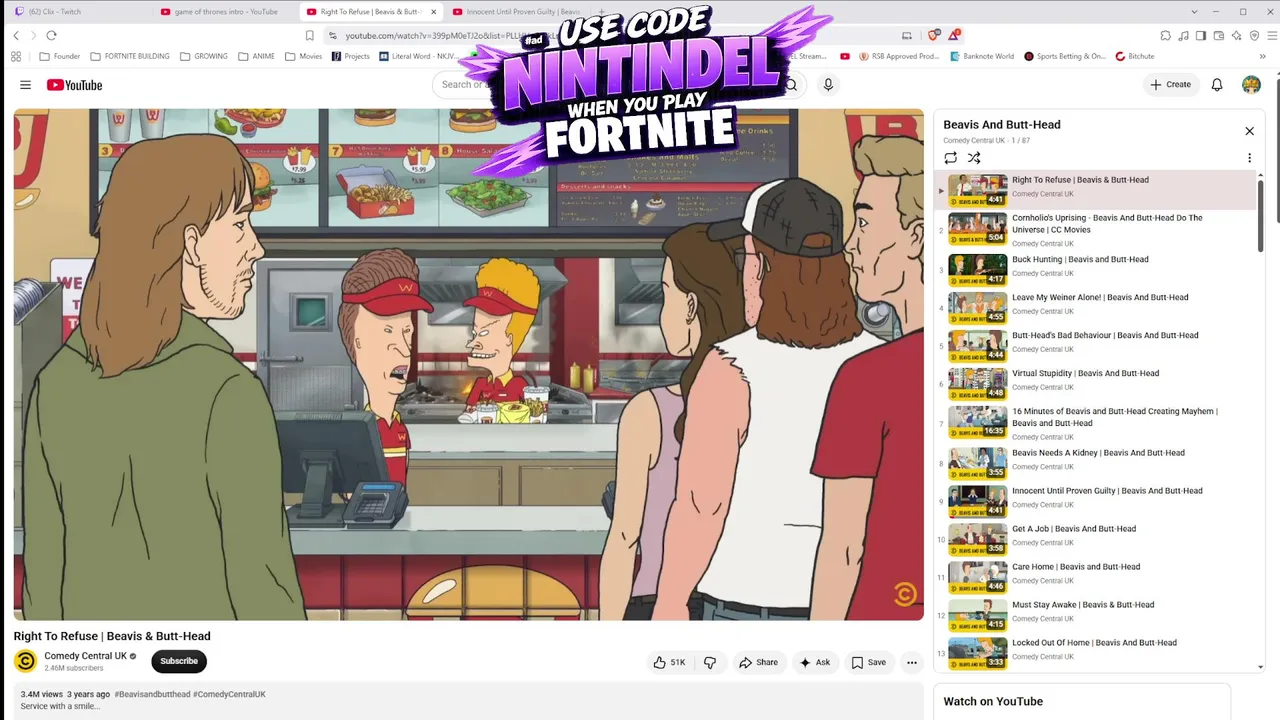Bookmark this page with the bookmark icon

click(x=309, y=35)
